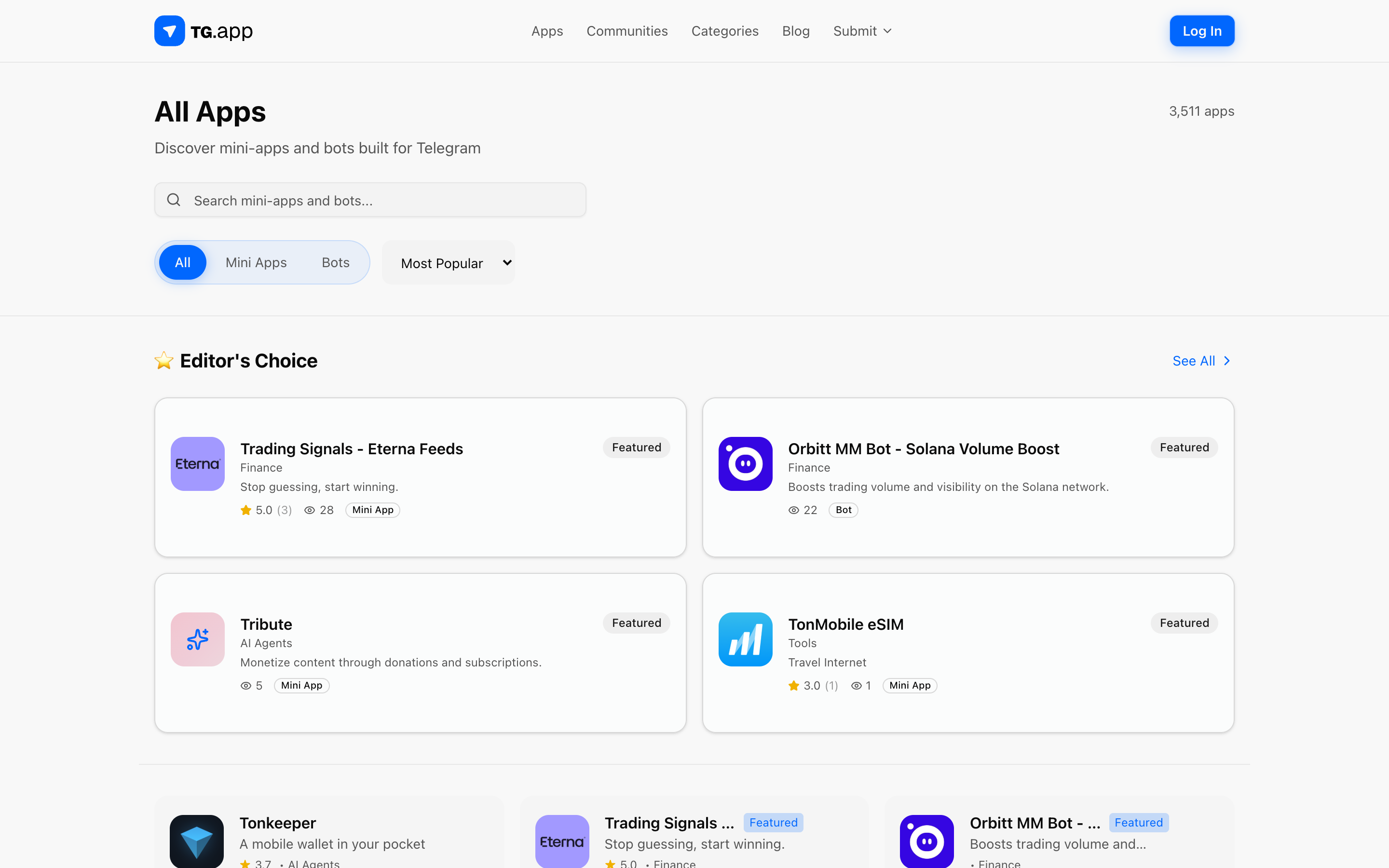Click blue Featured badge on bottom Trading Signals

click(x=773, y=823)
